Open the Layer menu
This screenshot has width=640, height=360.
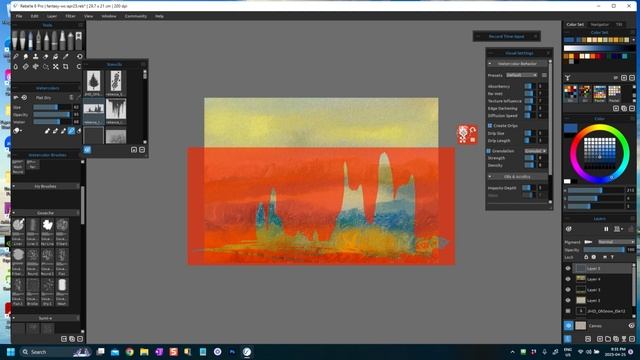(52, 16)
